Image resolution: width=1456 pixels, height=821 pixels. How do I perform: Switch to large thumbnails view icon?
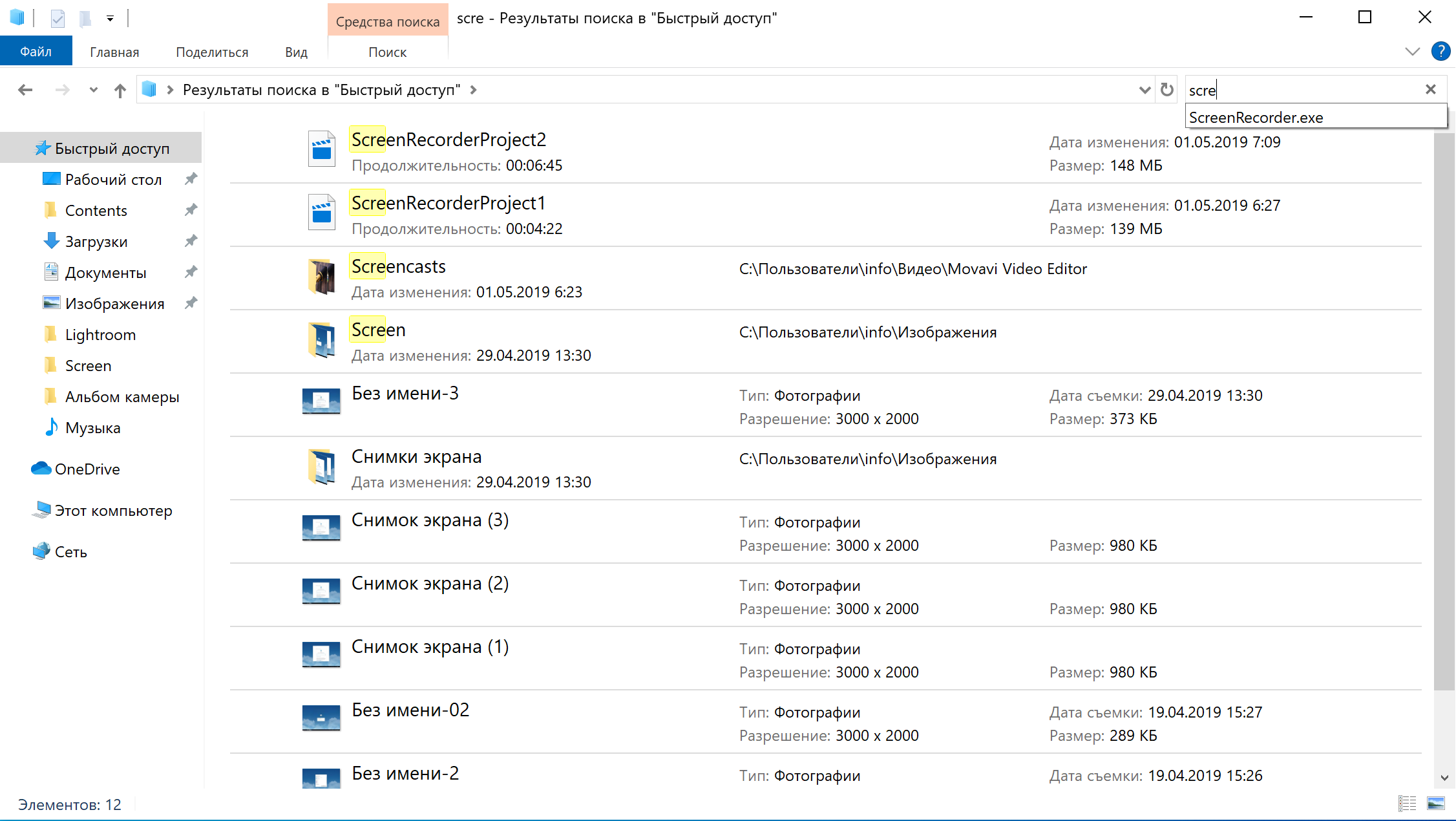pos(1435,804)
